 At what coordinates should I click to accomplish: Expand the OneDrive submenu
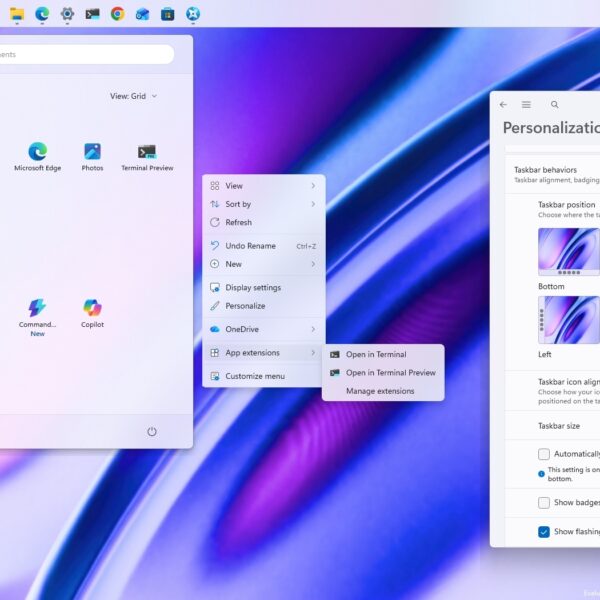[264, 329]
